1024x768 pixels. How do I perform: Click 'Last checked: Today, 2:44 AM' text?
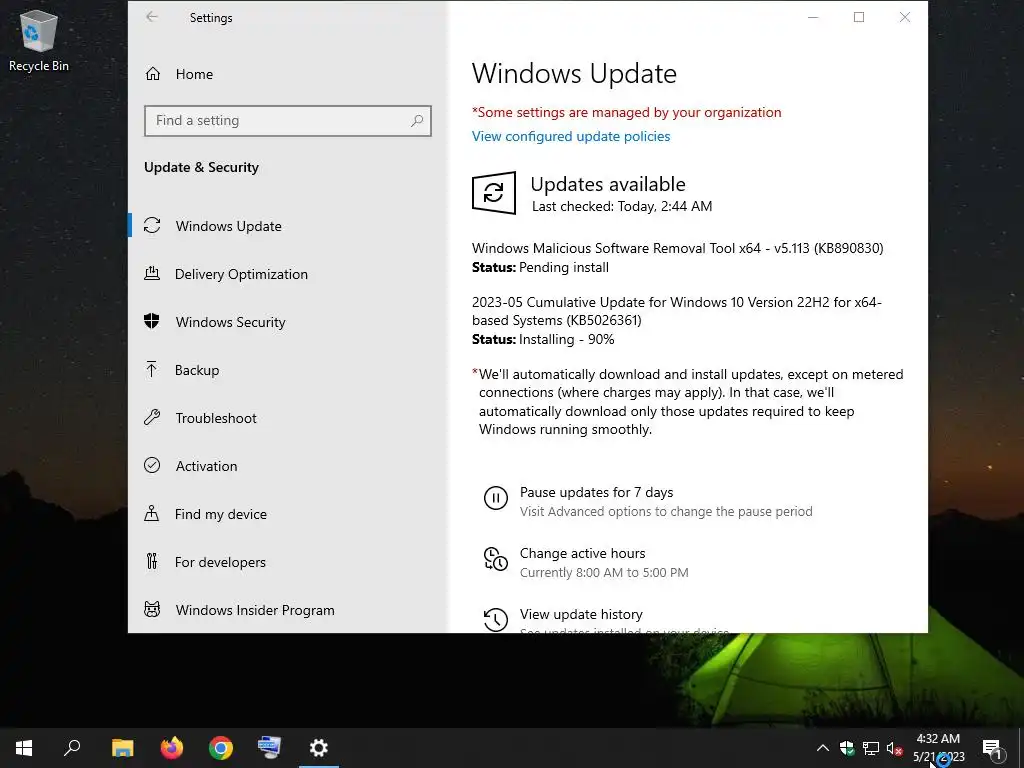[x=622, y=206]
